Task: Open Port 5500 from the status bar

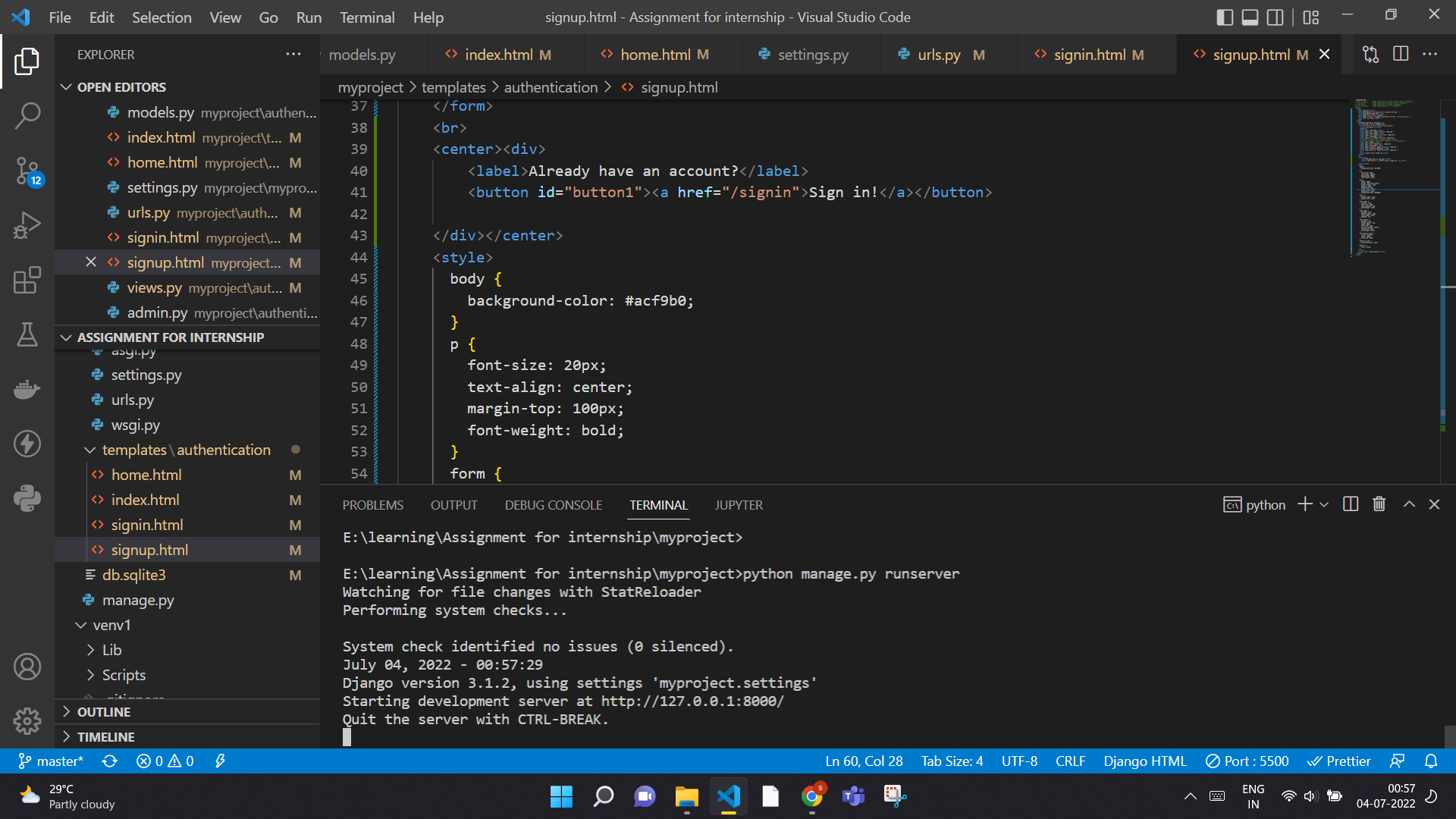Action: tap(1247, 761)
